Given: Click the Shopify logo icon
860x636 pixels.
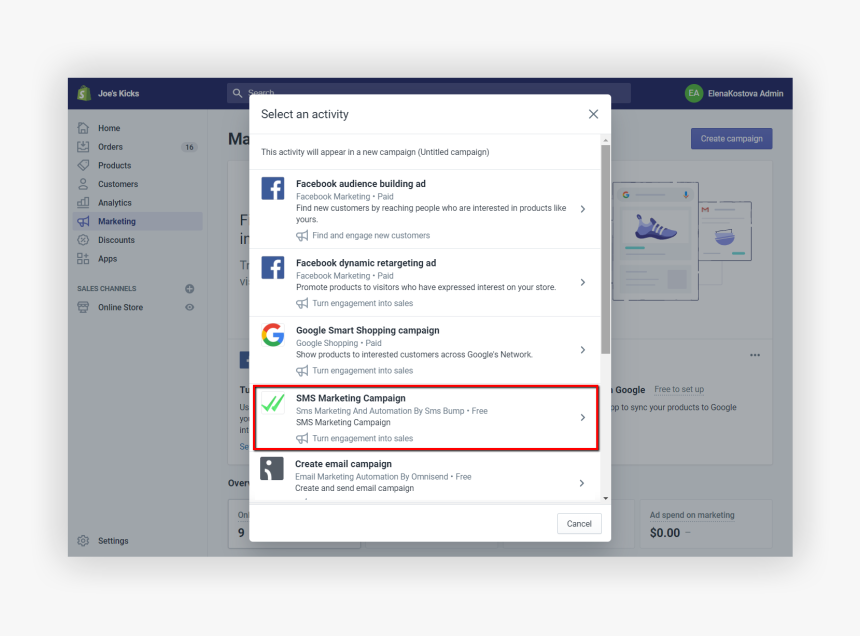Looking at the screenshot, I should pos(84,93).
